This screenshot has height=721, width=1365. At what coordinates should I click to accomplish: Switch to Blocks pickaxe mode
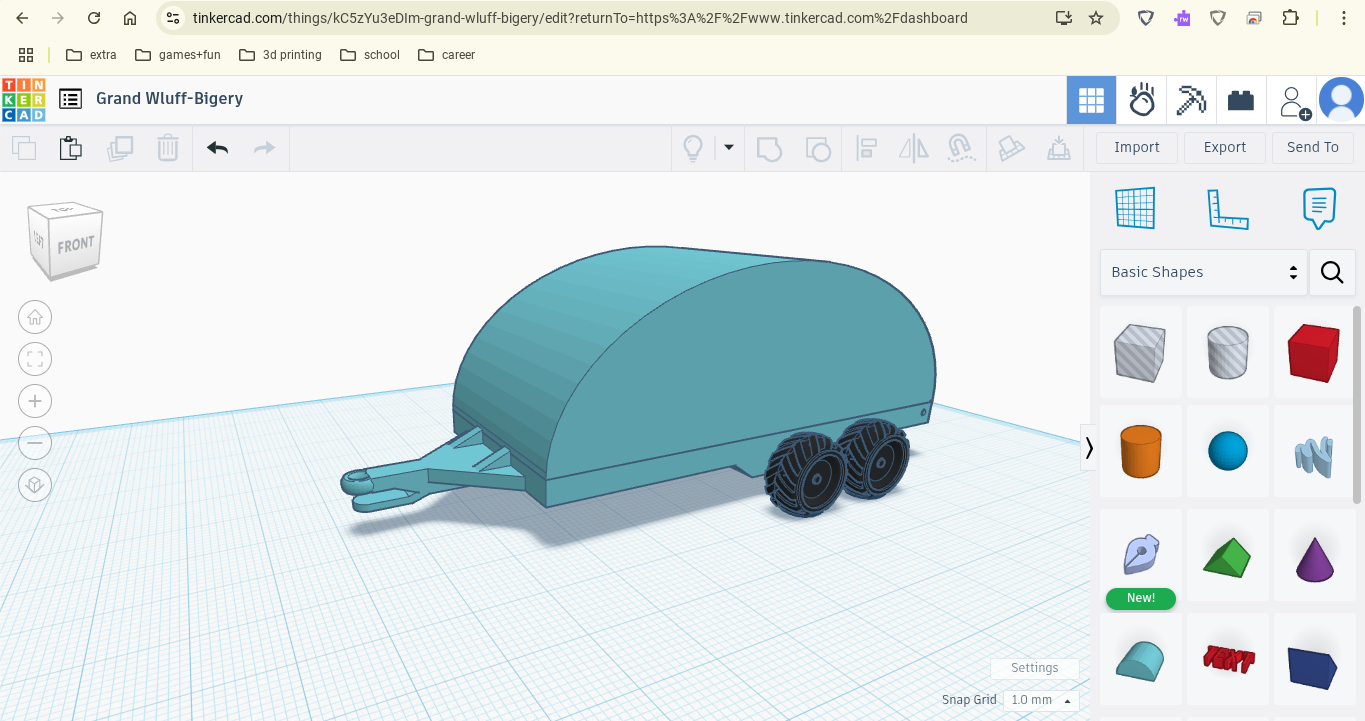click(x=1191, y=100)
